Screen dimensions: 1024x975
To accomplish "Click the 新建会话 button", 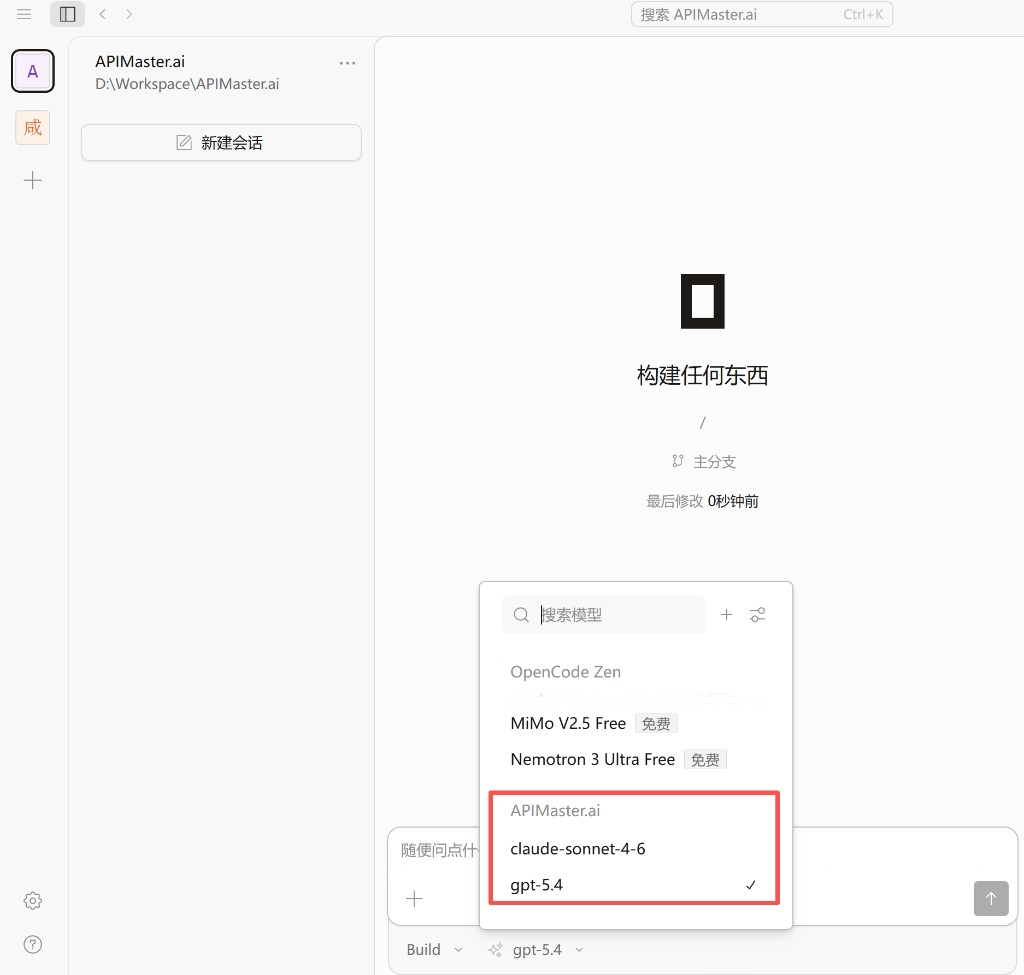I will 221,142.
